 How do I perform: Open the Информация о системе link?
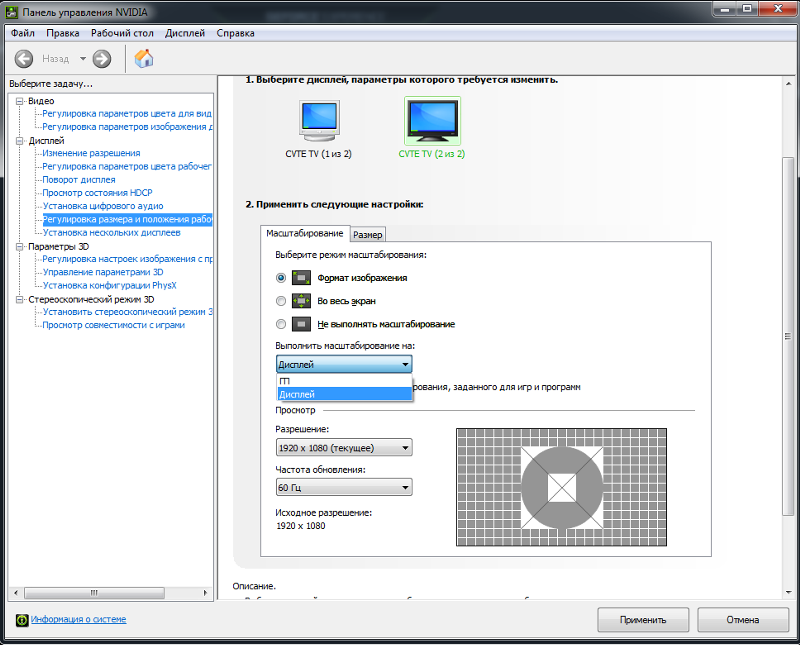pos(79,619)
